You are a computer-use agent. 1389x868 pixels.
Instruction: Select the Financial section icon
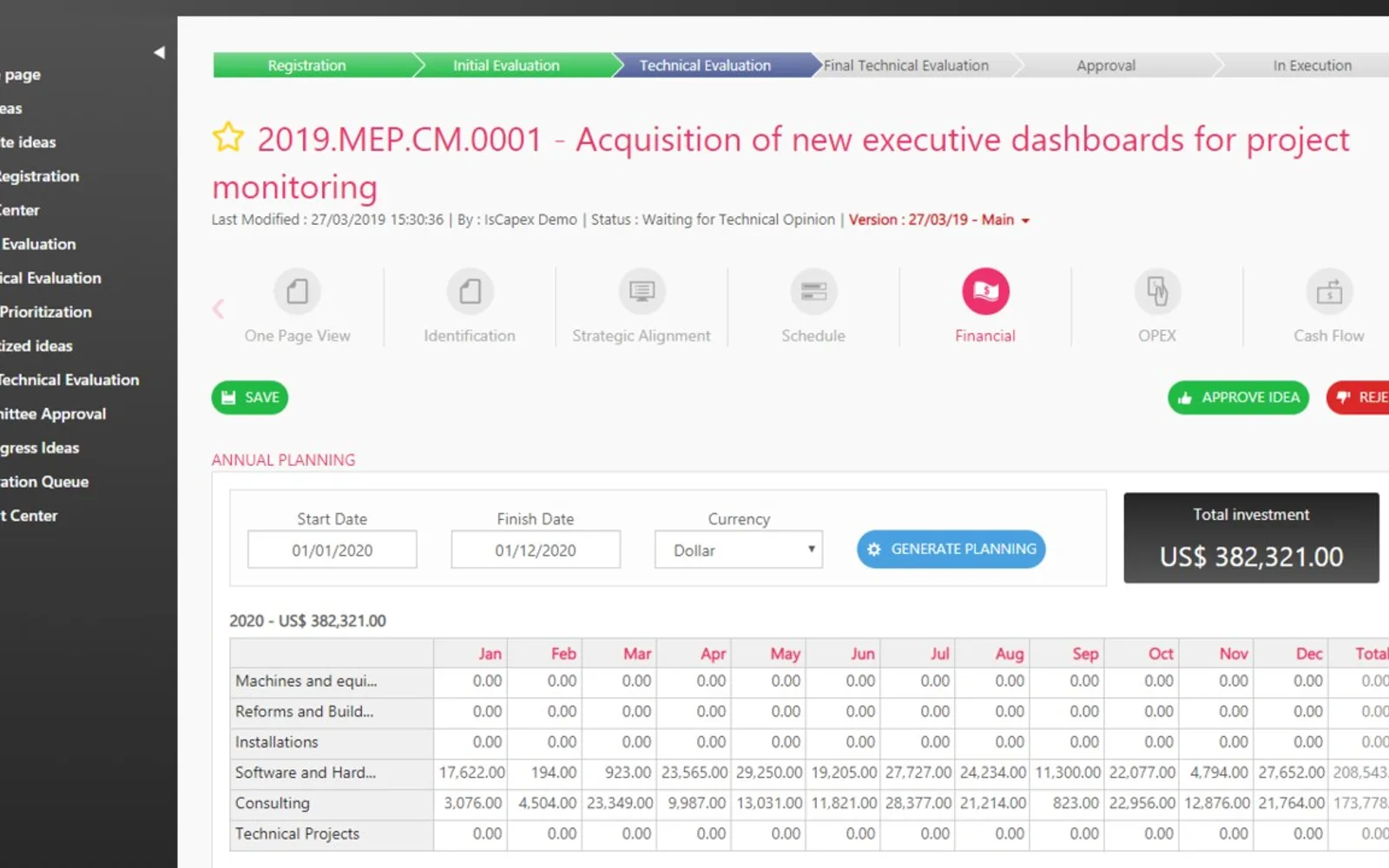[x=985, y=291]
